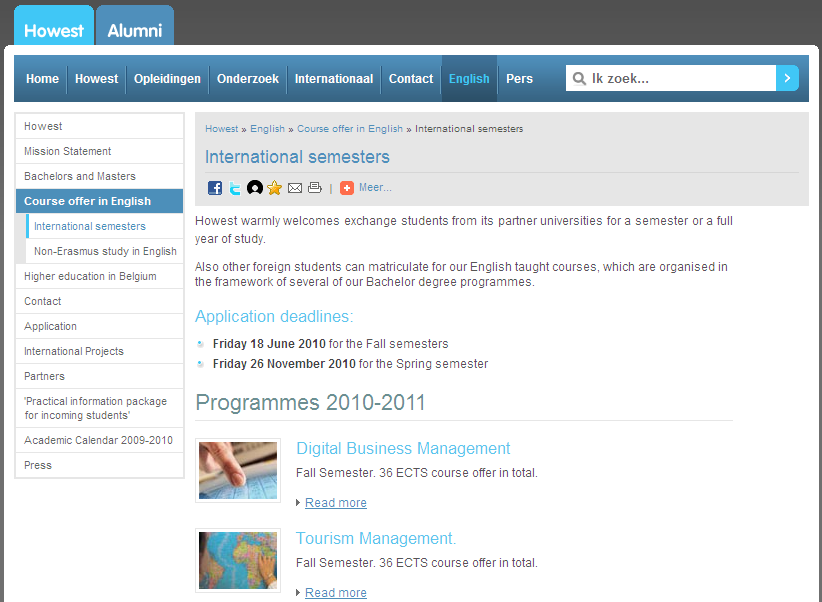The height and width of the screenshot is (602, 822).
Task: Open Onderzoek in navigation bar
Action: point(248,79)
